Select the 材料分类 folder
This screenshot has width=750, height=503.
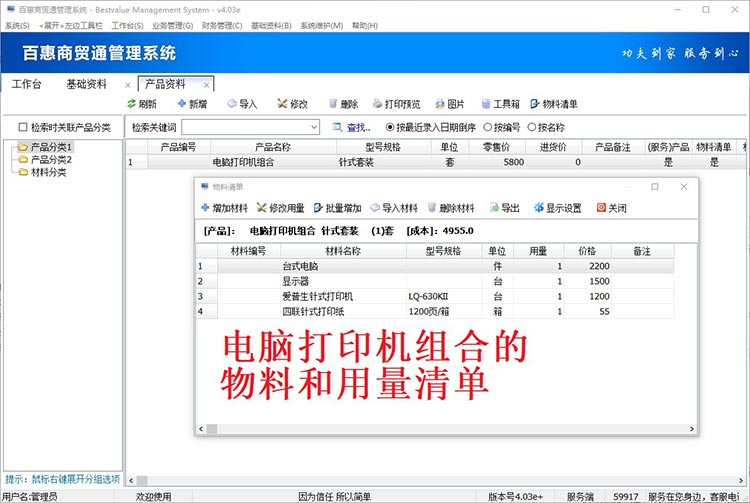point(42,172)
